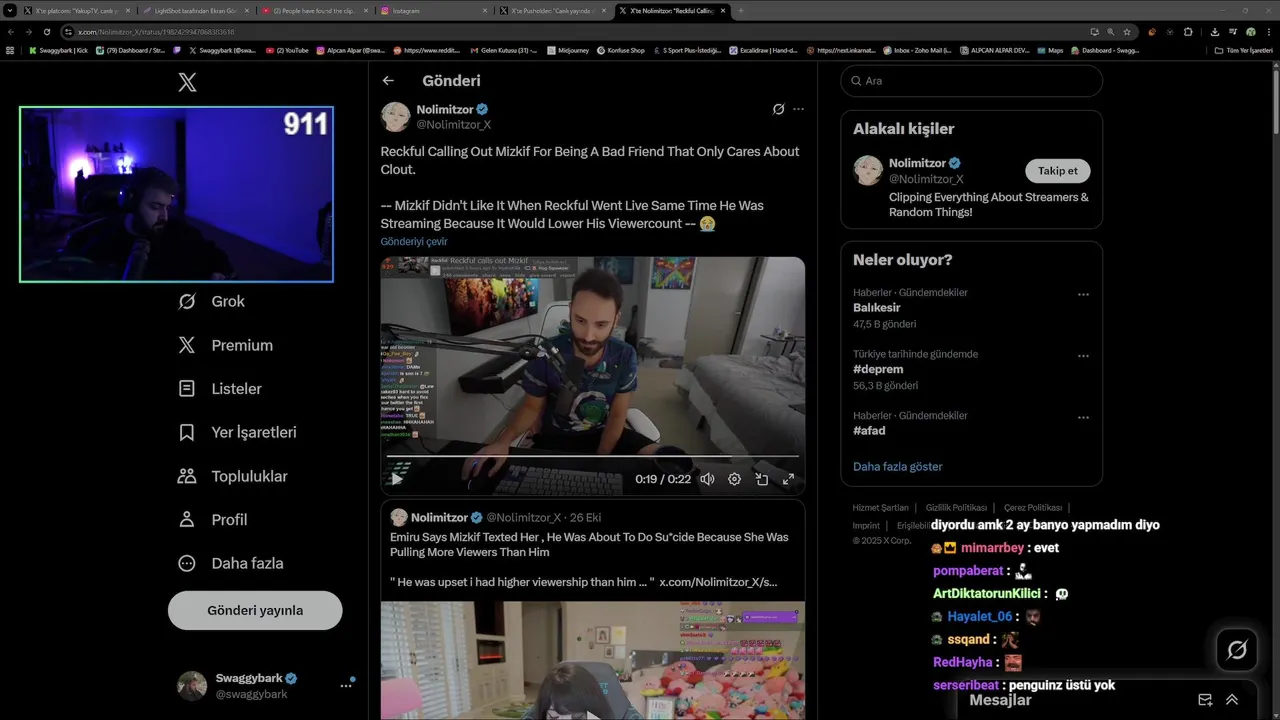Viewport: 1280px width, 720px height.
Task: Expand the Mesajlar drawer
Action: pos(1232,700)
